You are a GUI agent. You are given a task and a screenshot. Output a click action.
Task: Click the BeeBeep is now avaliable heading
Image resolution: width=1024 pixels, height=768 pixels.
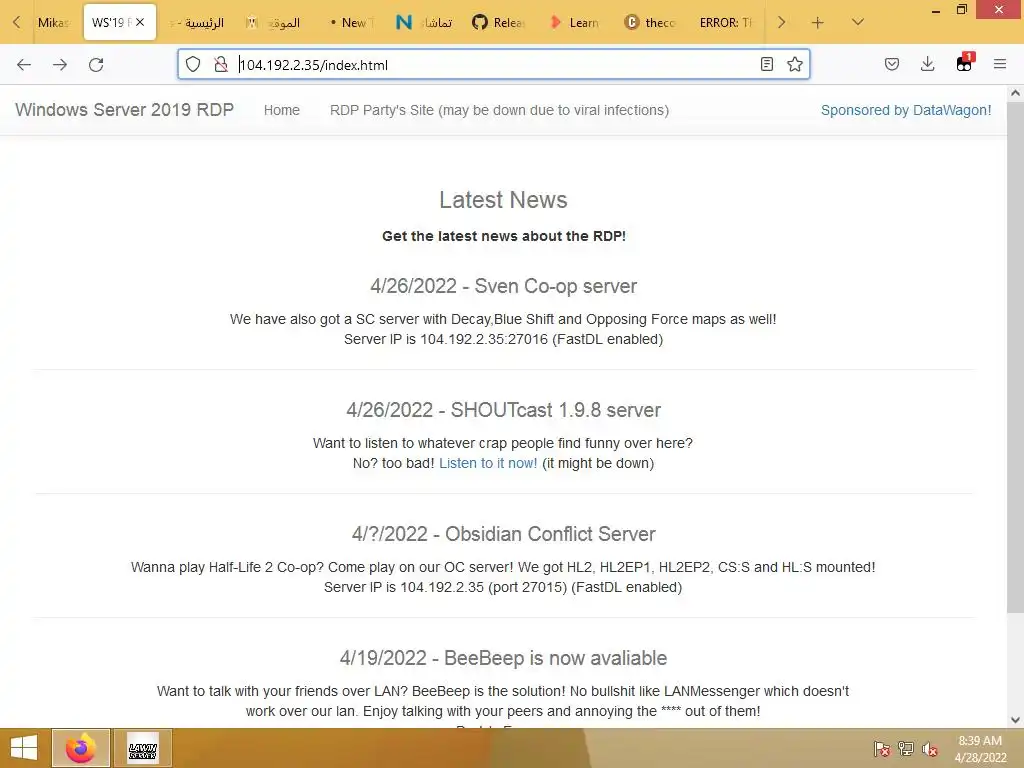coord(504,658)
